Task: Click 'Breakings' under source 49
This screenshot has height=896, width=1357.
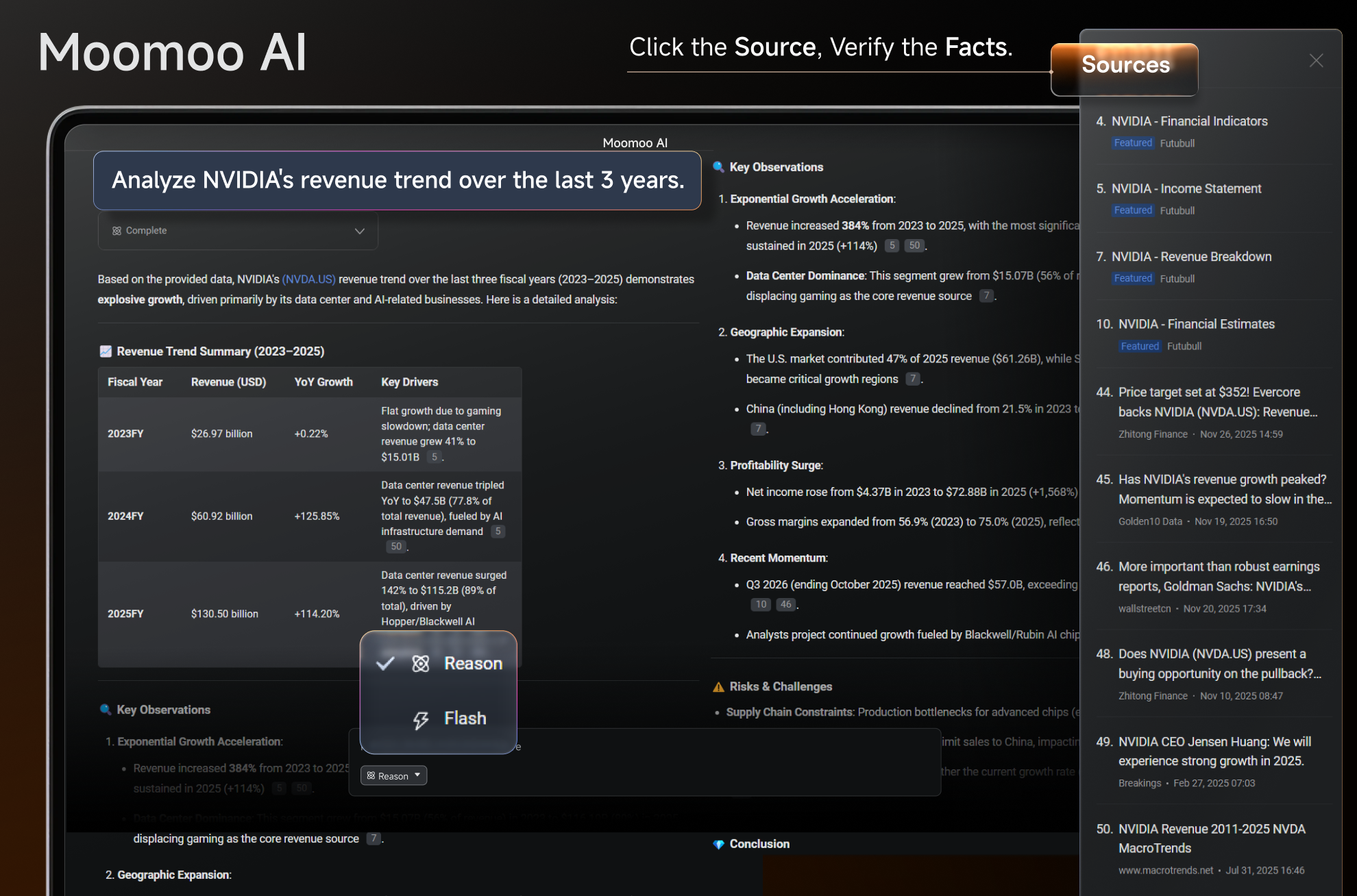Action: pos(1140,783)
